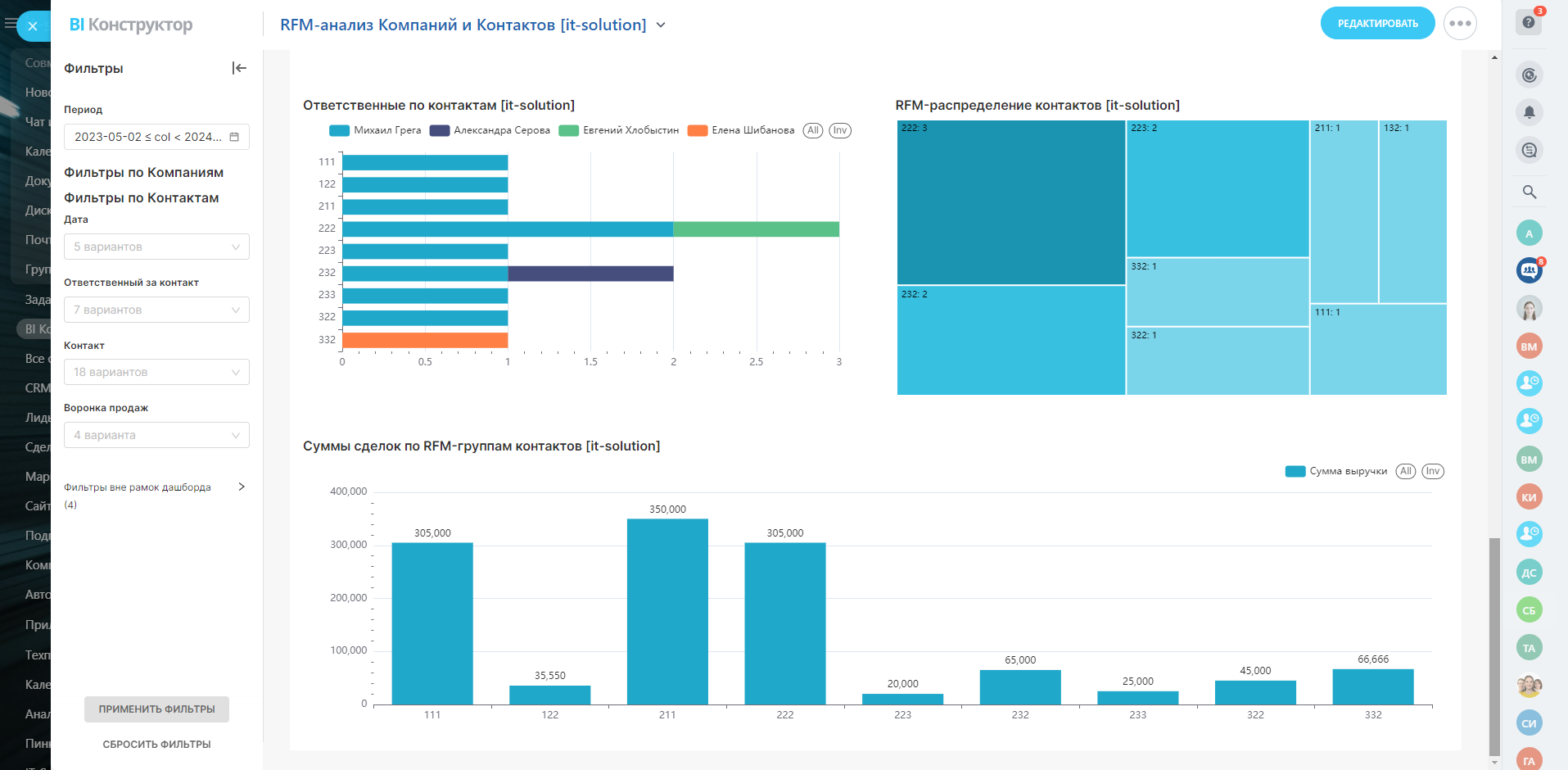Open the three-dots more options button
This screenshot has width=1568, height=770.
(1460, 23)
